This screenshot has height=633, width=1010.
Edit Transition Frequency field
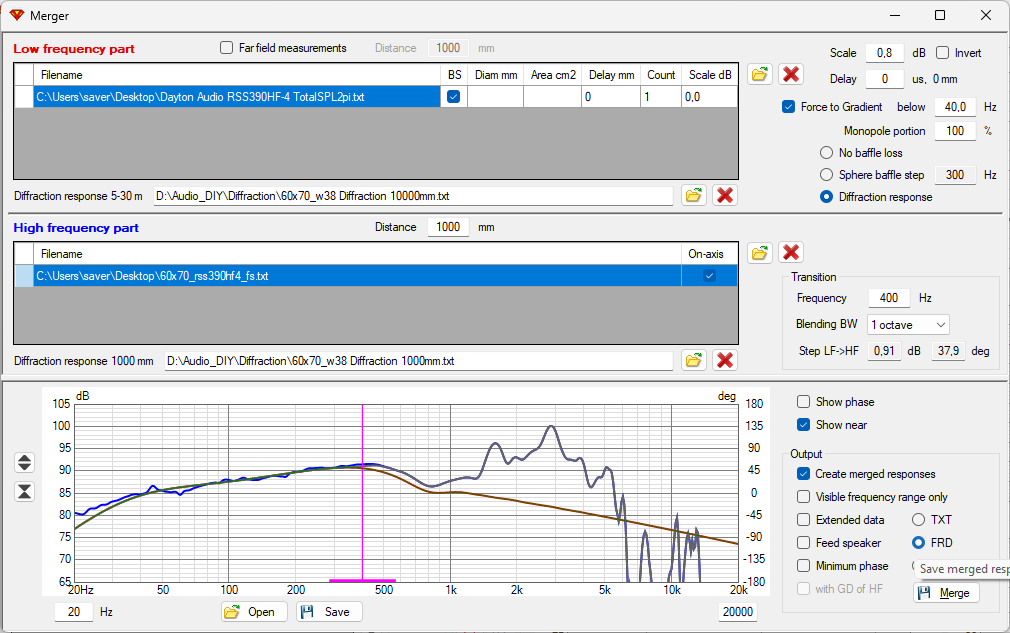pyautogui.click(x=889, y=298)
